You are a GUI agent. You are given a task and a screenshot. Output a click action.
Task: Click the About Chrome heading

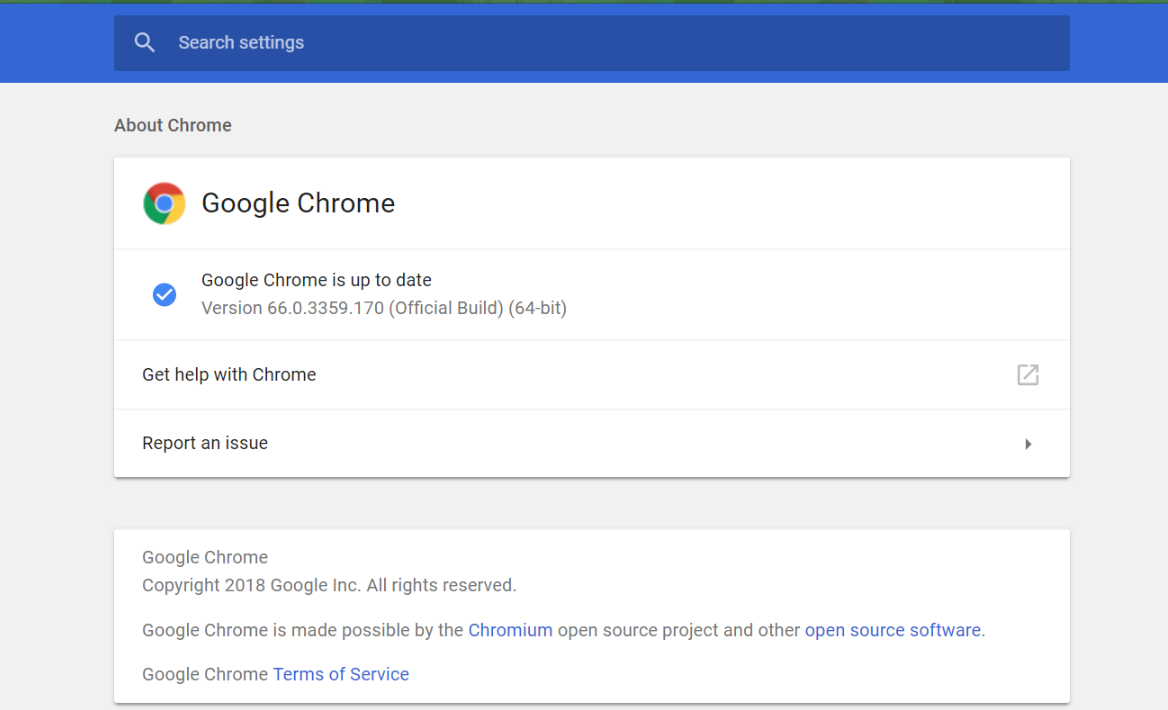[x=173, y=125]
